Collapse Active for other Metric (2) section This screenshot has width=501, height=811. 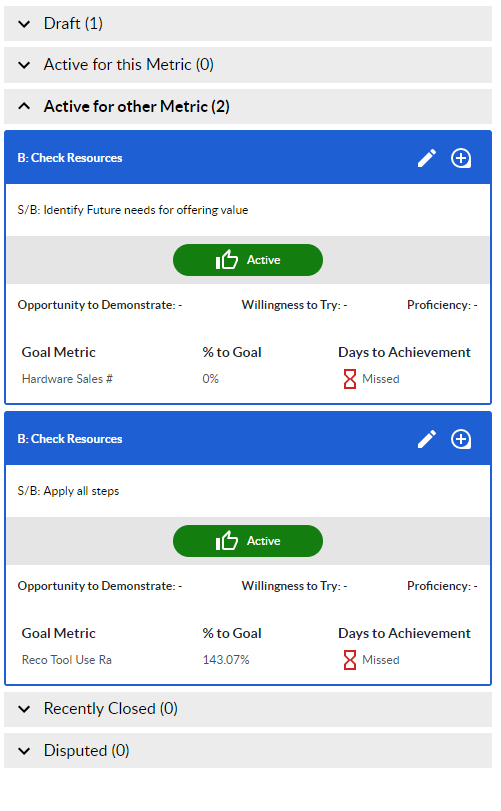click(248, 107)
